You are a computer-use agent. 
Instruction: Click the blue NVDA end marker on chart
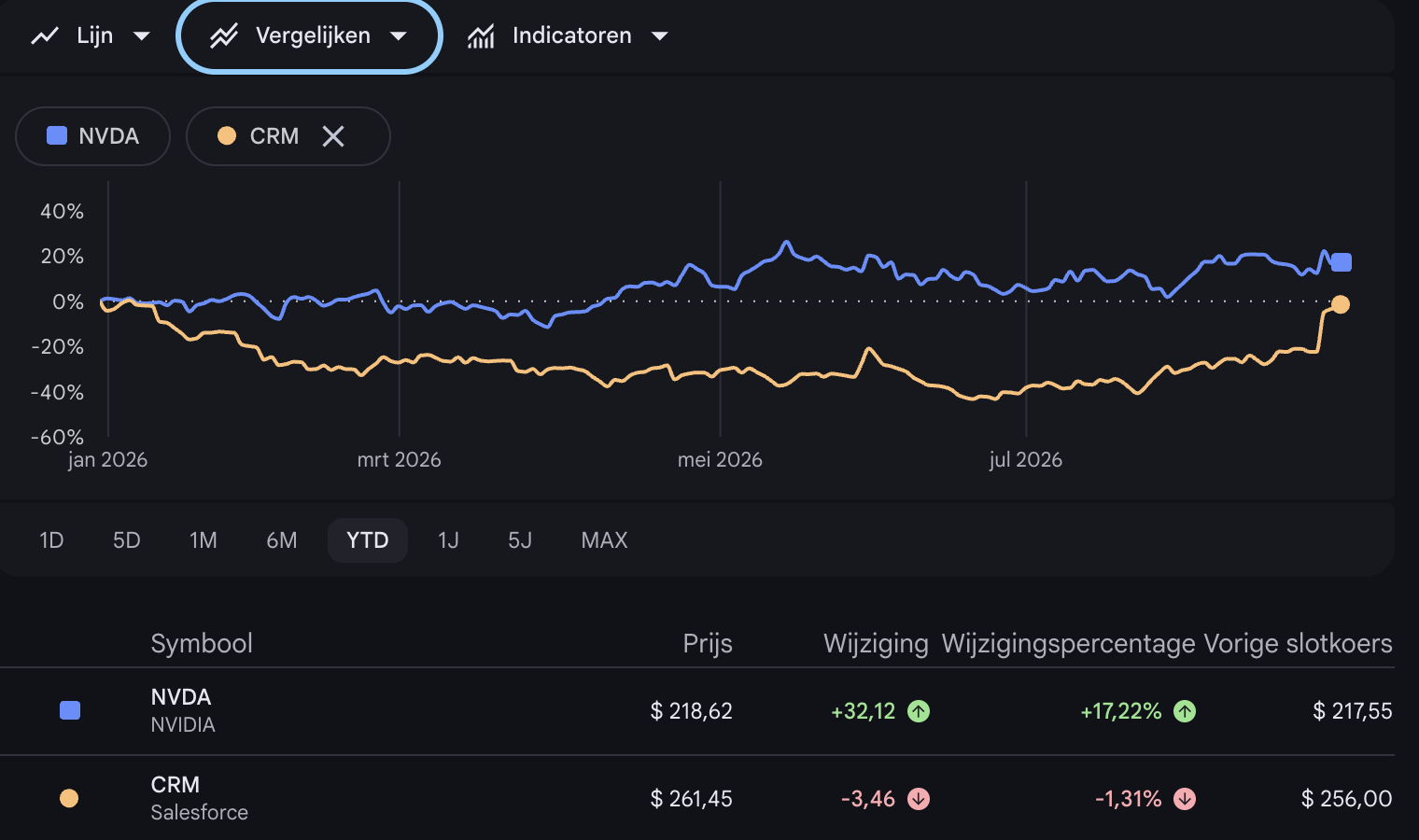click(1342, 262)
